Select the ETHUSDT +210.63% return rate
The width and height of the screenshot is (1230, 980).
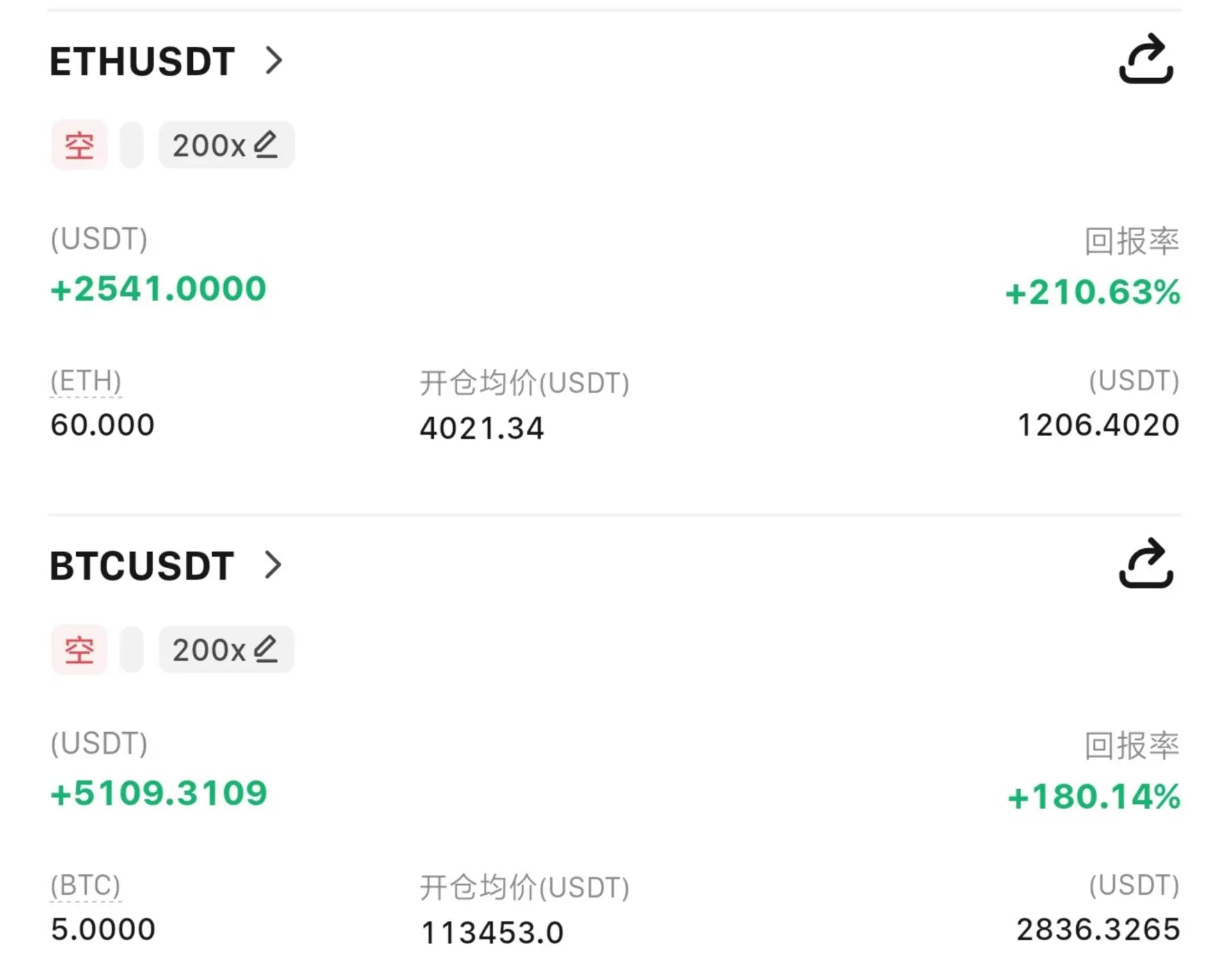pos(1093,292)
